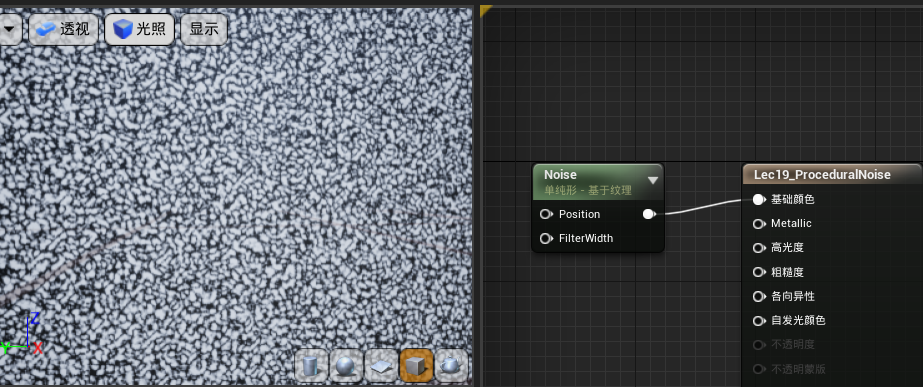This screenshot has height=387, width=923.
Task: Click the Metallic input pin
Action: [759, 224]
